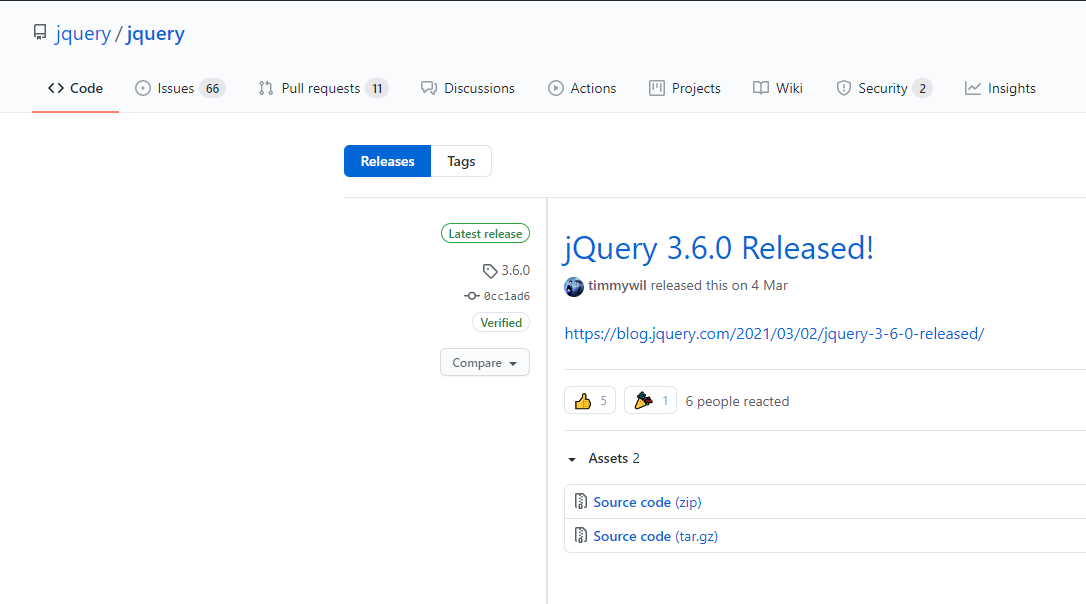Screen dimensions: 1086x604
Task: Open the Wiki tab
Action: click(778, 88)
